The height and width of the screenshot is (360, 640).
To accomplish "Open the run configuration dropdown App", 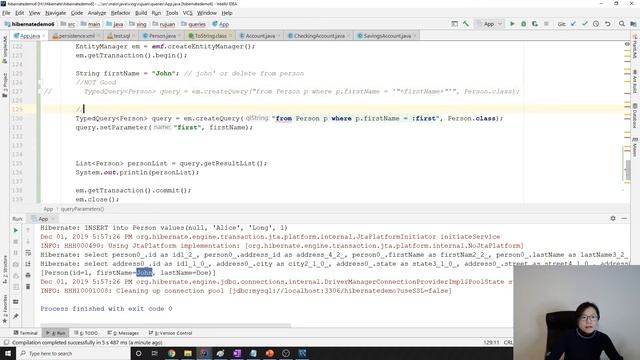I will pyautogui.click(x=489, y=24).
